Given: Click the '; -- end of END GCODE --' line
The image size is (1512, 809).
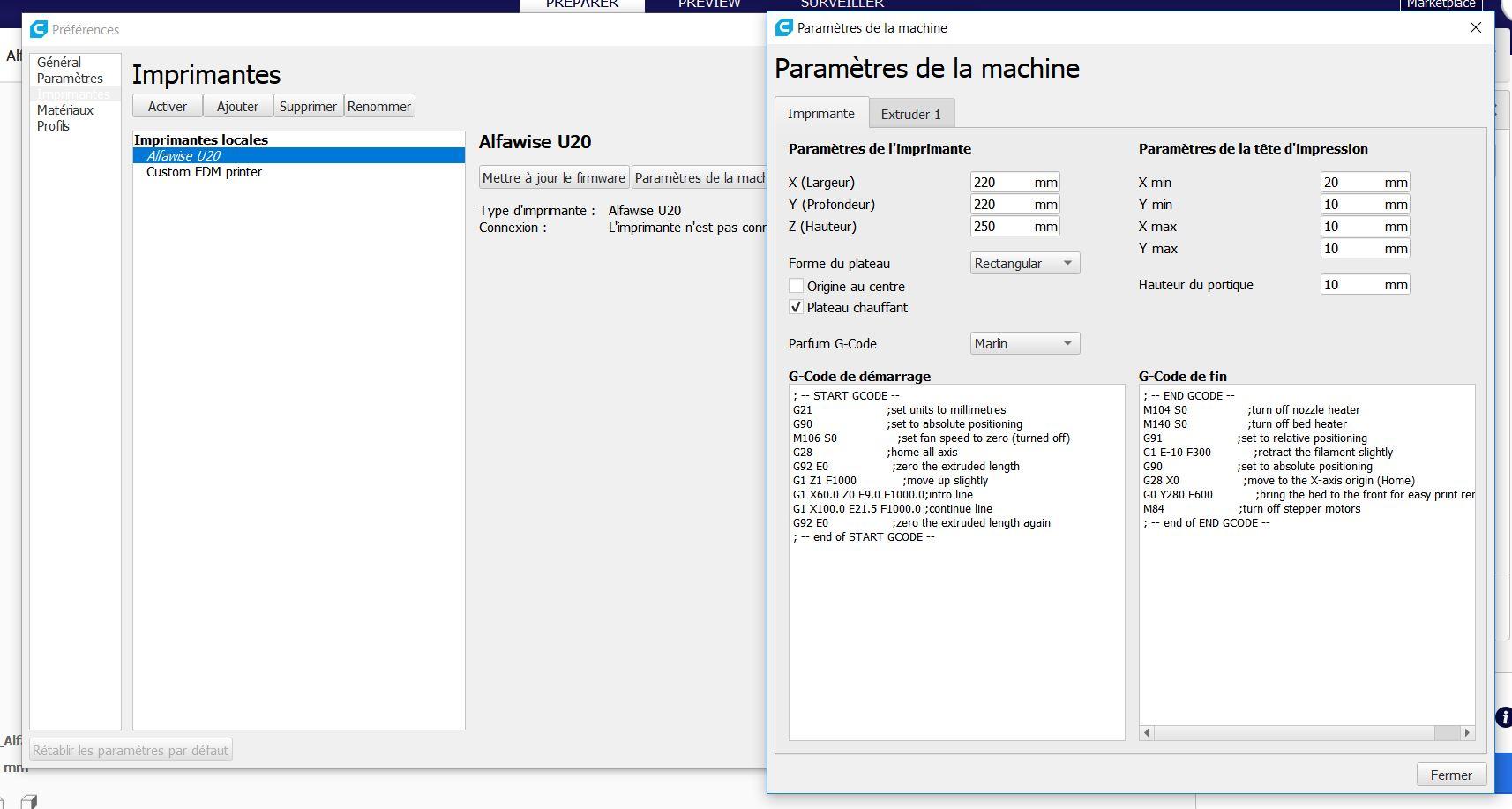Looking at the screenshot, I should tap(1207, 522).
